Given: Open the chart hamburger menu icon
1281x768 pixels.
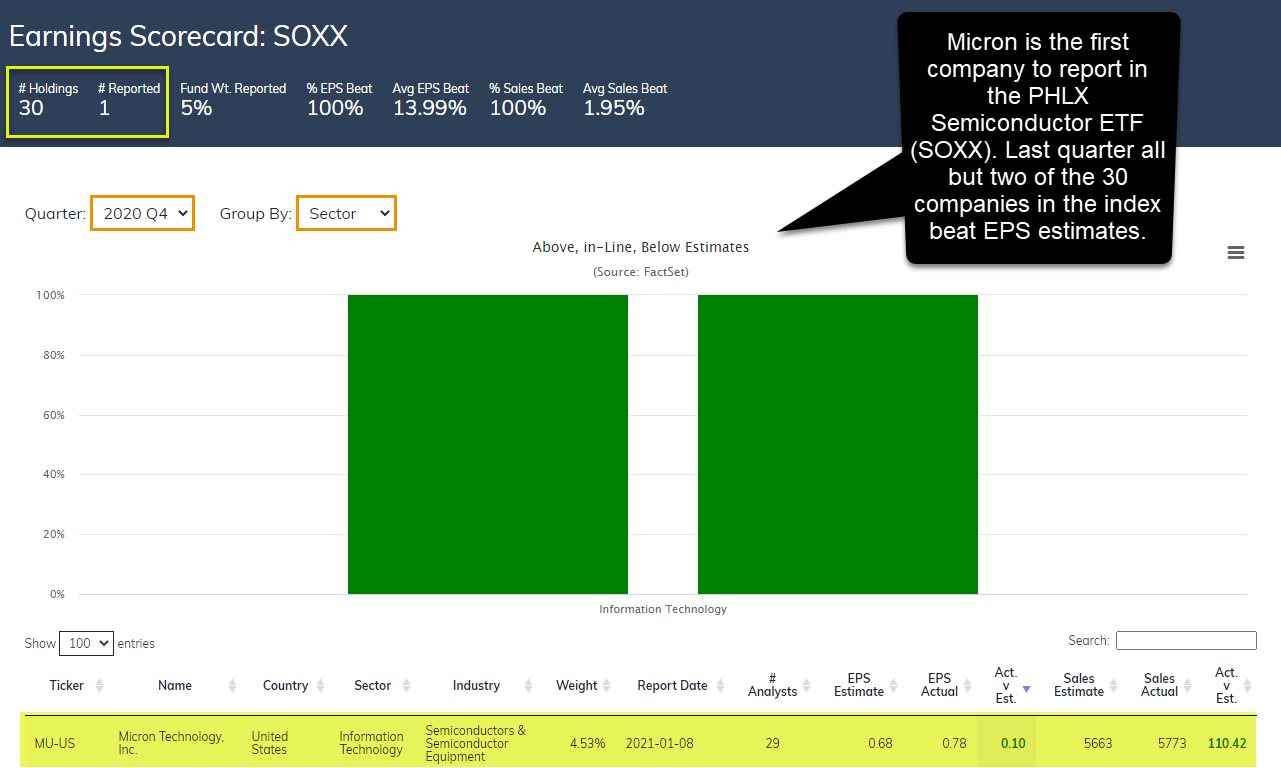Looking at the screenshot, I should click(x=1236, y=253).
